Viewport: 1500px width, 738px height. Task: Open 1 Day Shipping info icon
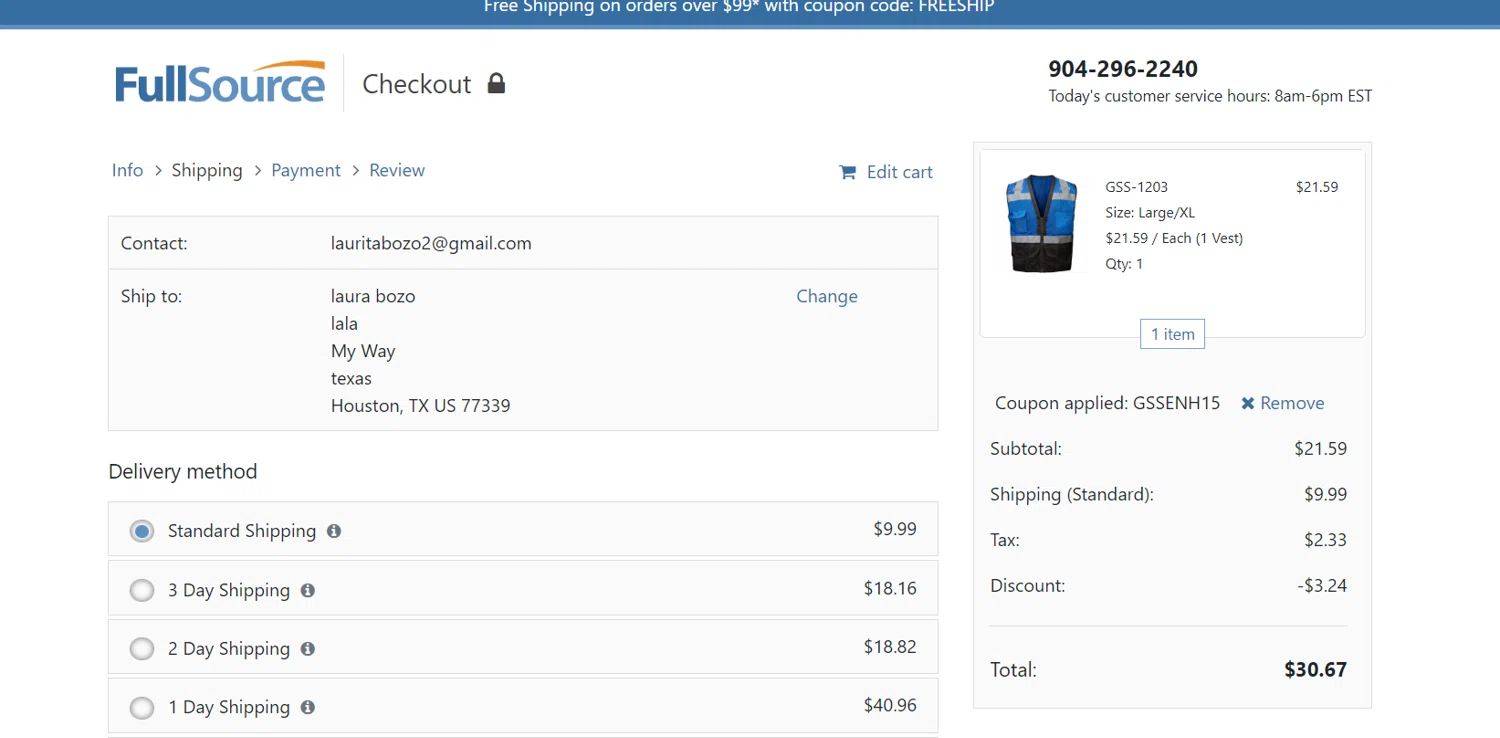coord(308,707)
